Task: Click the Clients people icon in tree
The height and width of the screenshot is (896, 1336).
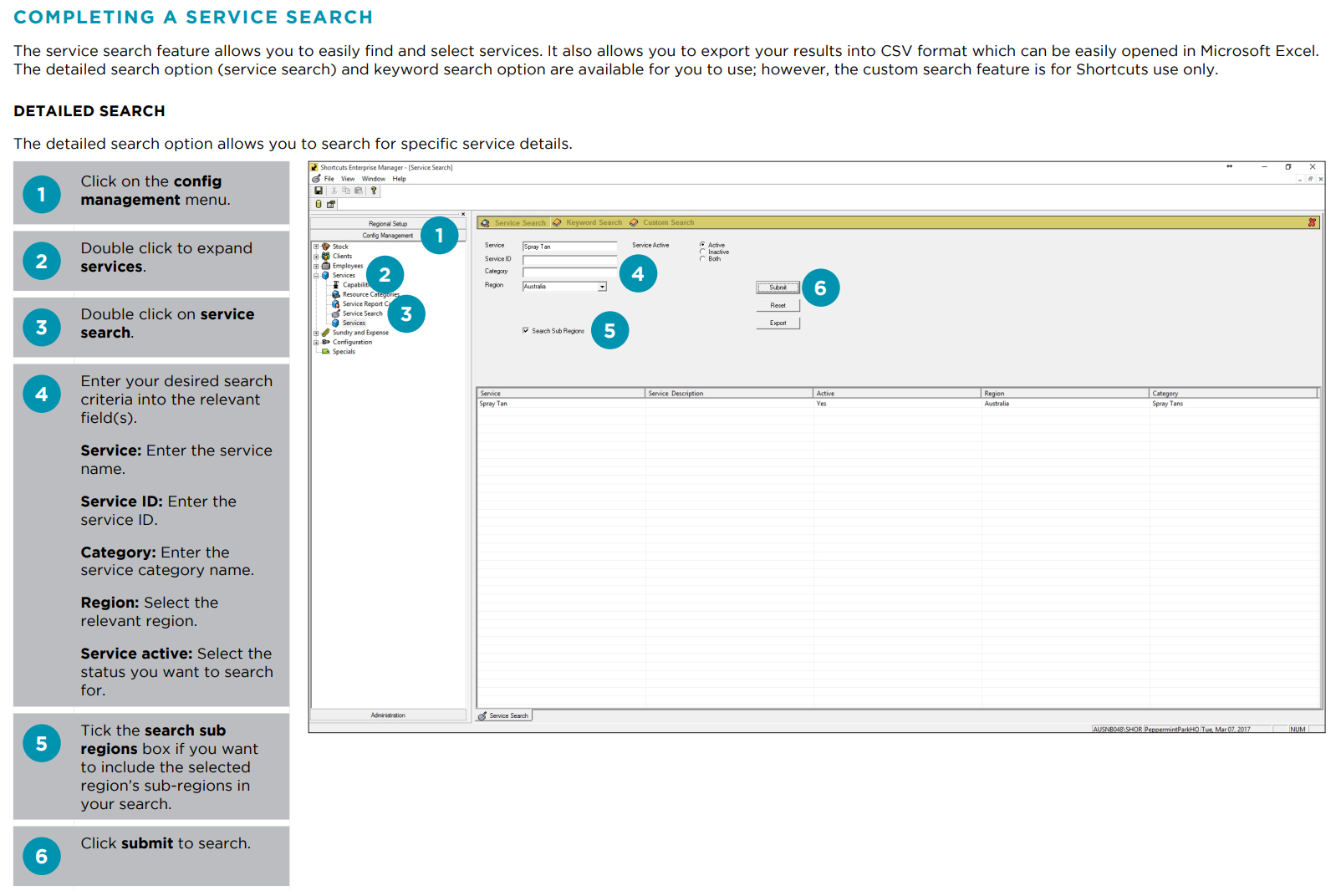Action: [326, 257]
